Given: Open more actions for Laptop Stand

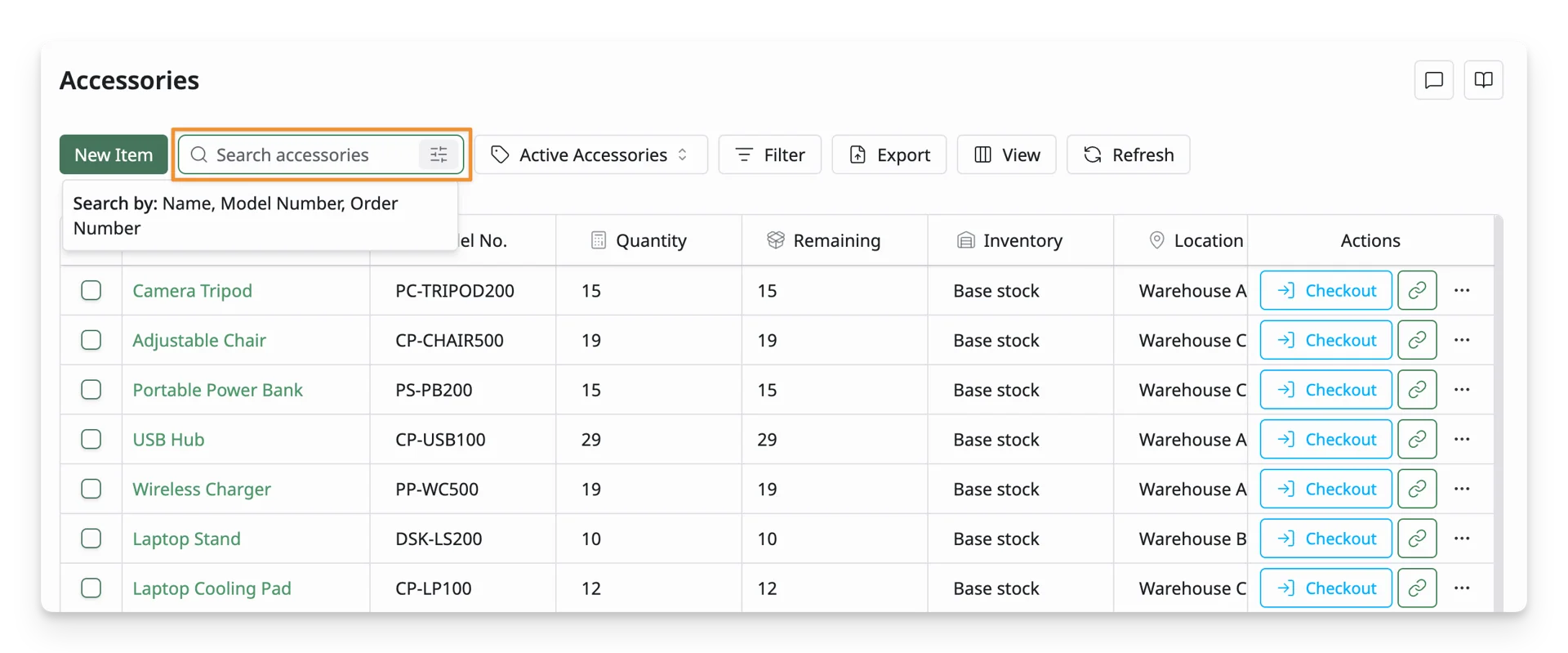Looking at the screenshot, I should [x=1462, y=539].
